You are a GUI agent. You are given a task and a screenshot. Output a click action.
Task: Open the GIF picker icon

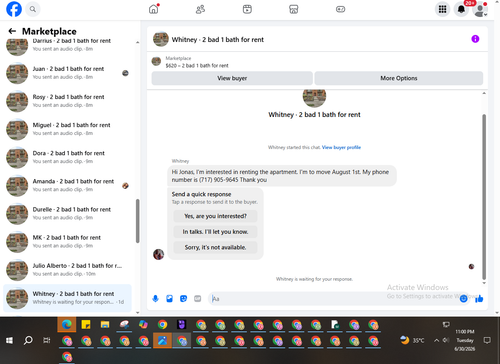(x=198, y=299)
